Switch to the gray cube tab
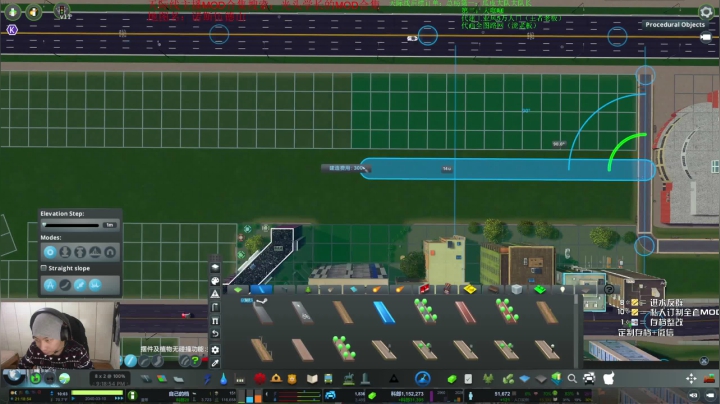 pos(517,290)
